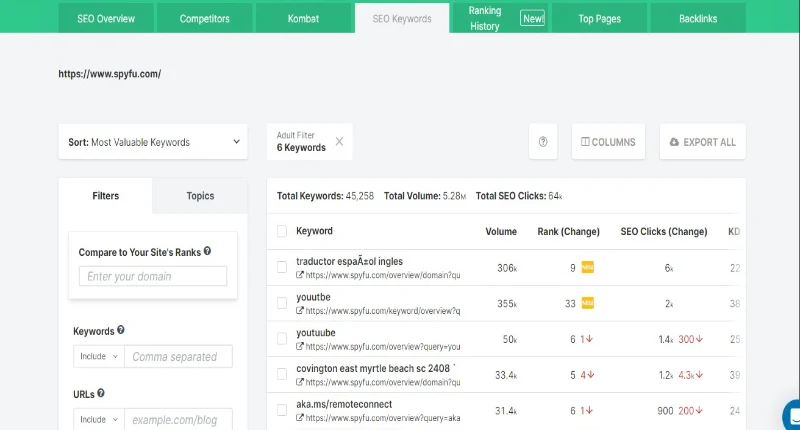Click the columns icon in COLUMNS button
The width and height of the screenshot is (800, 430).
[x=585, y=142]
